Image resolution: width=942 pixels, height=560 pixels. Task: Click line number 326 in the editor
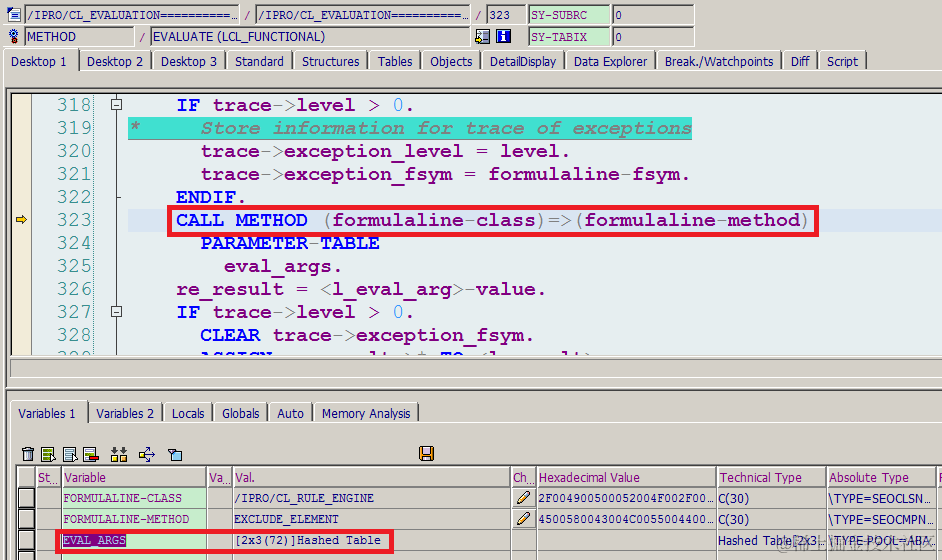pyautogui.click(x=74, y=289)
